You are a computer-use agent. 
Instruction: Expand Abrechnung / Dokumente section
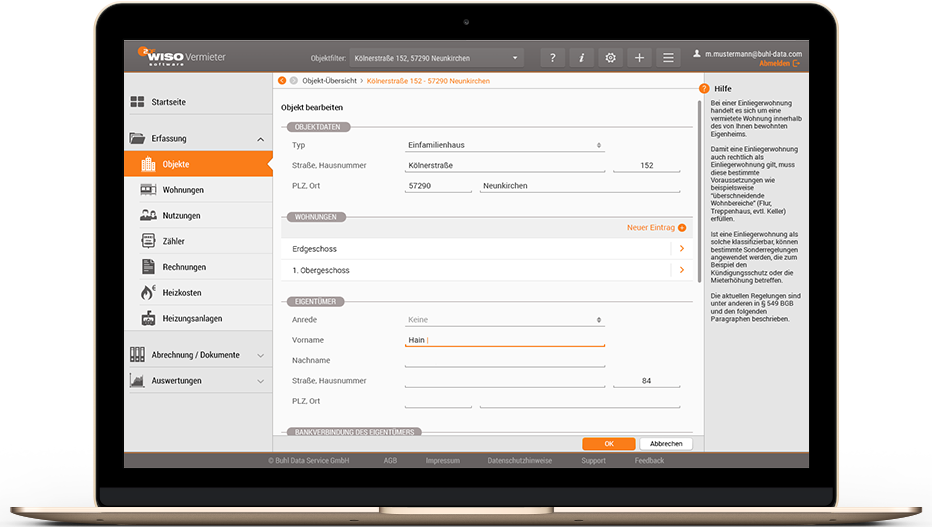click(x=261, y=355)
